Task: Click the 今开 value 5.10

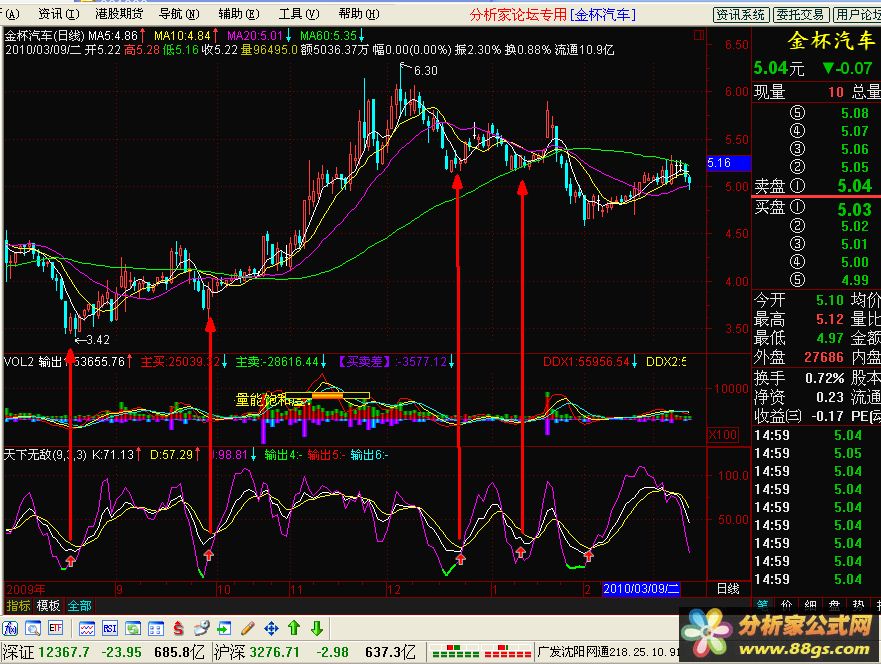Action: point(830,300)
